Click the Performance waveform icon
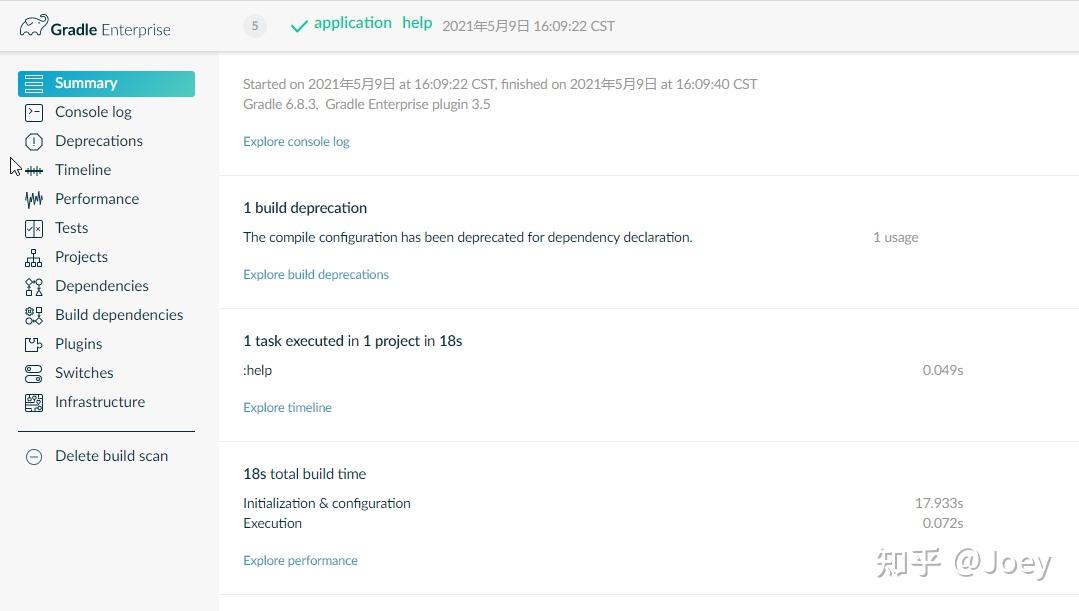The height and width of the screenshot is (611, 1079). pyautogui.click(x=34, y=199)
